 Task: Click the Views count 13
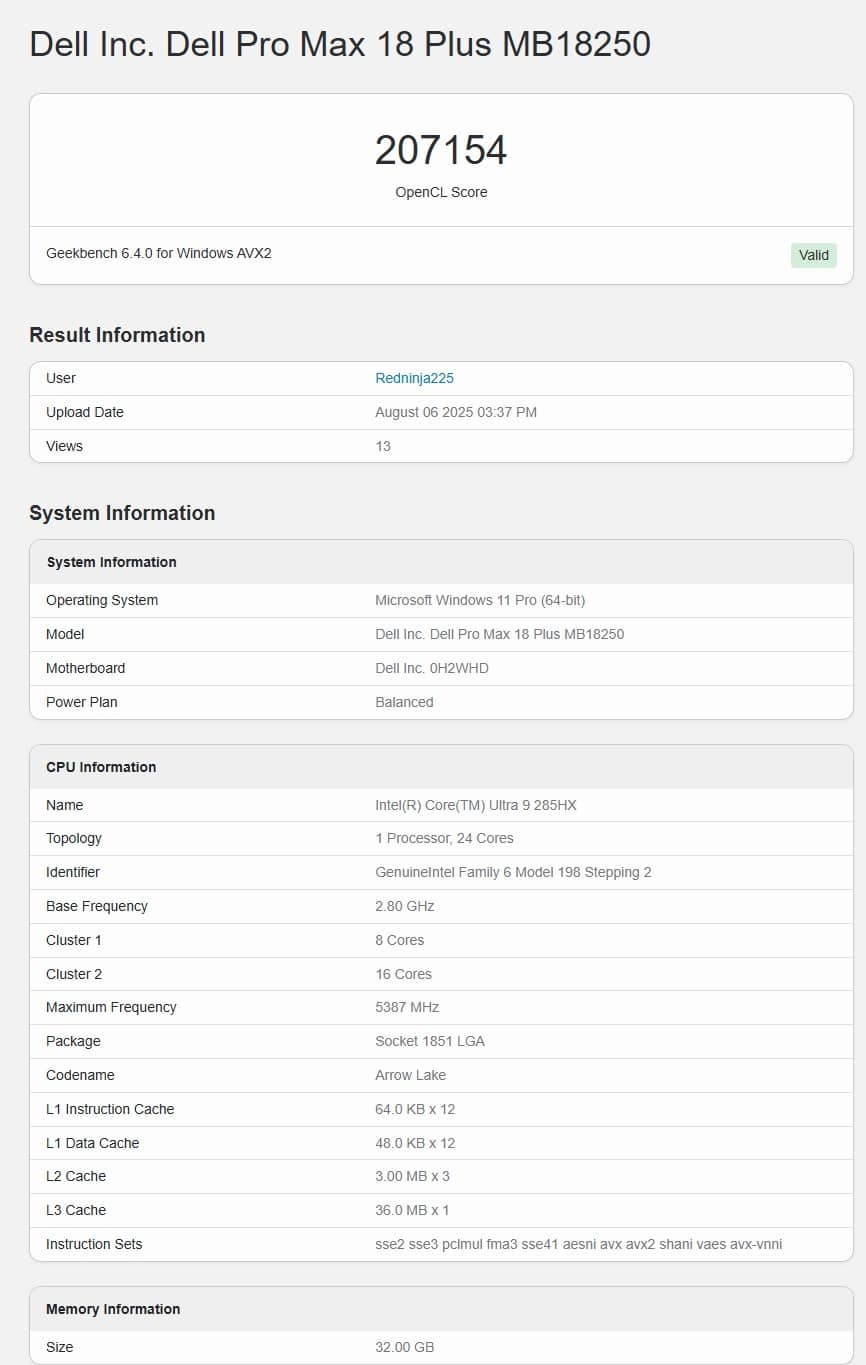[x=383, y=446]
